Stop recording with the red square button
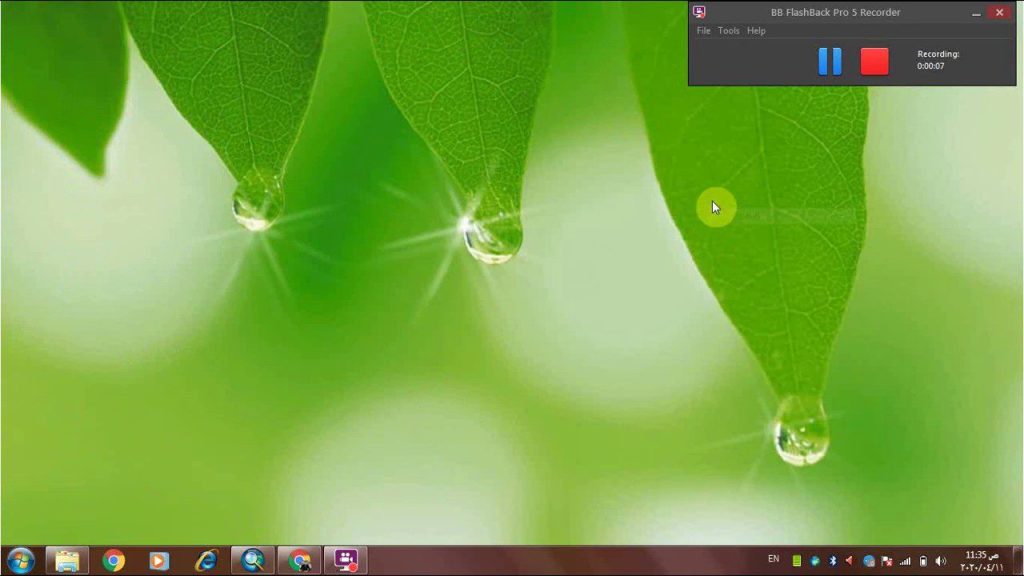The width and height of the screenshot is (1024, 576). click(873, 61)
